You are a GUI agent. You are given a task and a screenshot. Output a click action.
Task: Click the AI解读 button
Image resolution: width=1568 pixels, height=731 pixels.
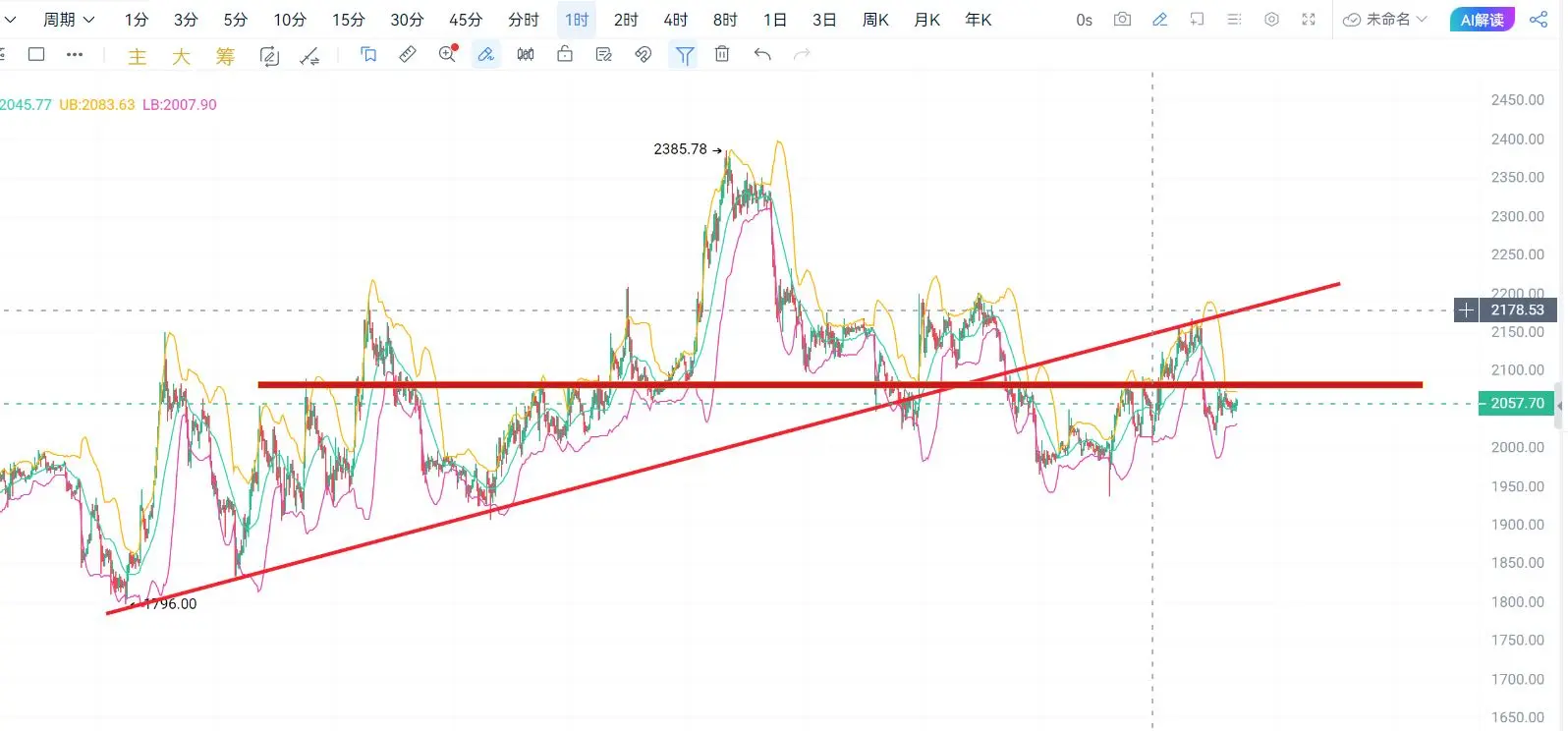pyautogui.click(x=1482, y=20)
